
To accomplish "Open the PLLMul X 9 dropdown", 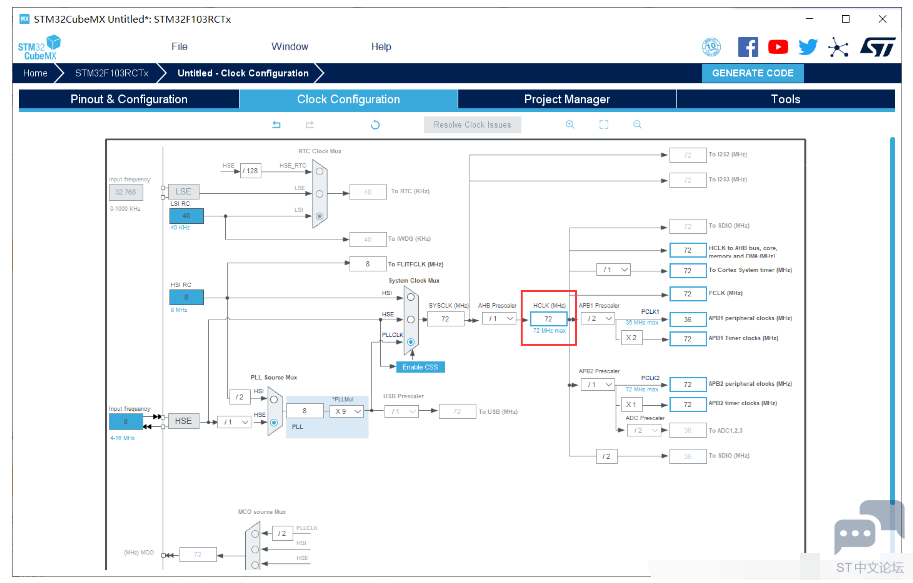I will coord(346,411).
